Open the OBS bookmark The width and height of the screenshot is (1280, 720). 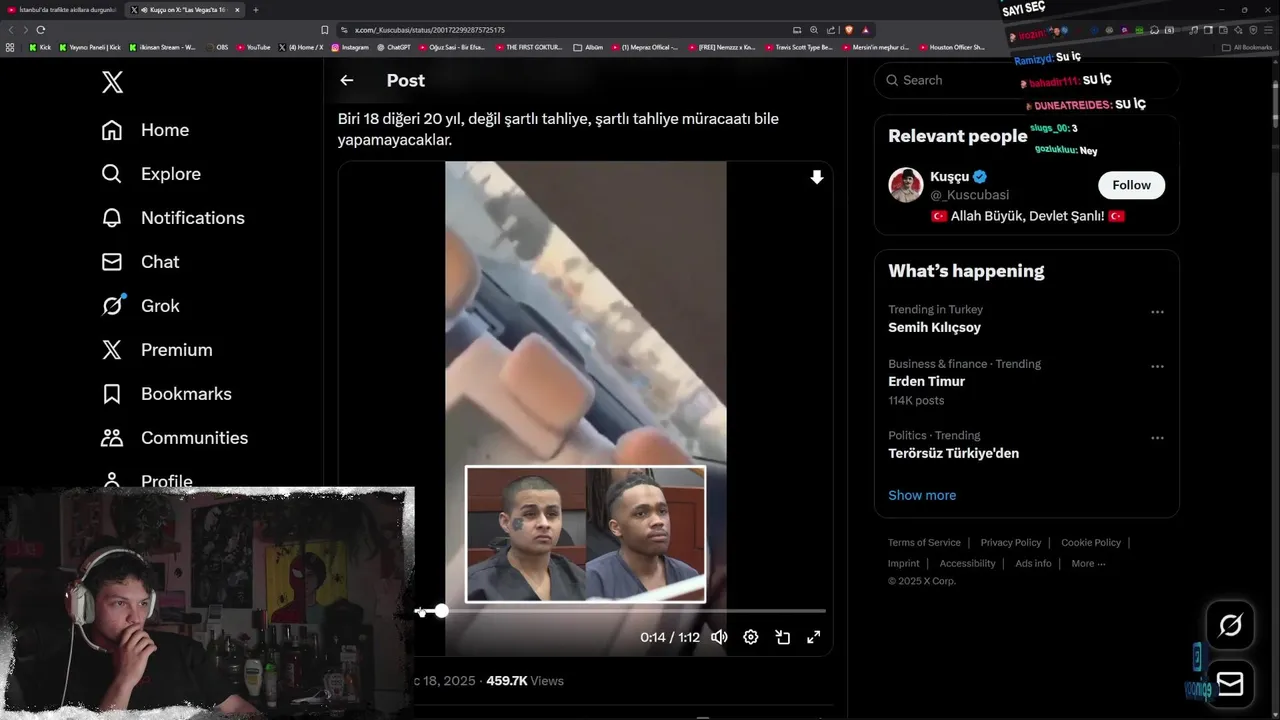[216, 47]
